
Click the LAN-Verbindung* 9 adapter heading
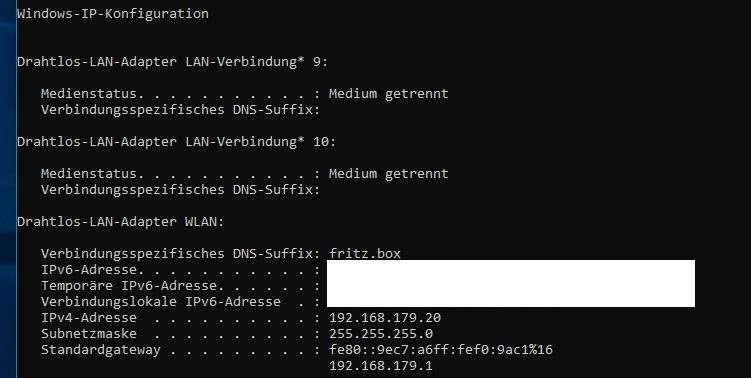(x=172, y=62)
